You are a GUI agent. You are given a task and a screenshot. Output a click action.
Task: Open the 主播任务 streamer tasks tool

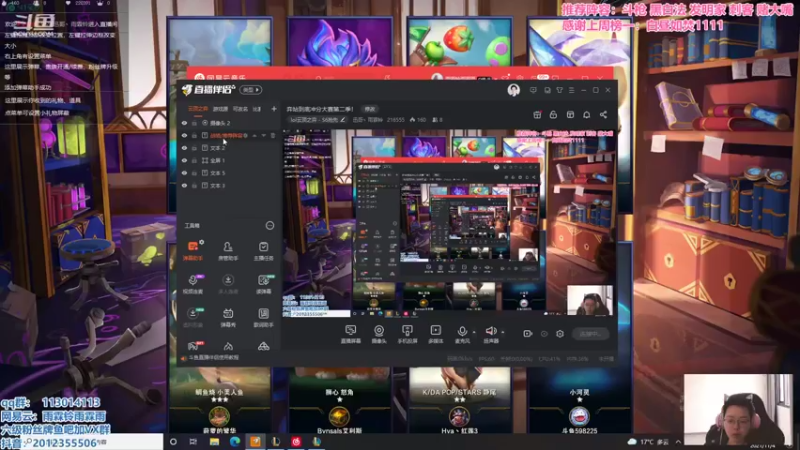coord(263,251)
